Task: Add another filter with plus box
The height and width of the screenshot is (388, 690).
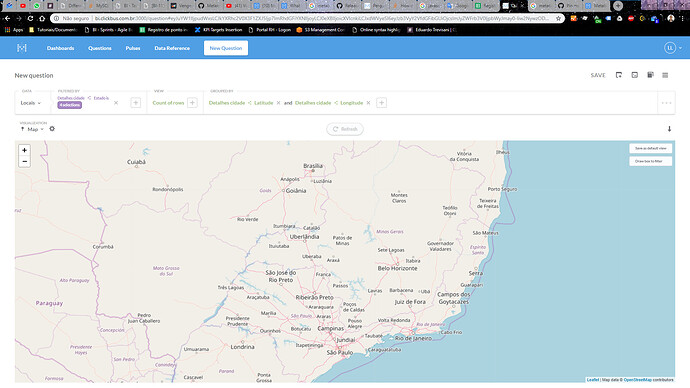Action: pyautogui.click(x=136, y=103)
